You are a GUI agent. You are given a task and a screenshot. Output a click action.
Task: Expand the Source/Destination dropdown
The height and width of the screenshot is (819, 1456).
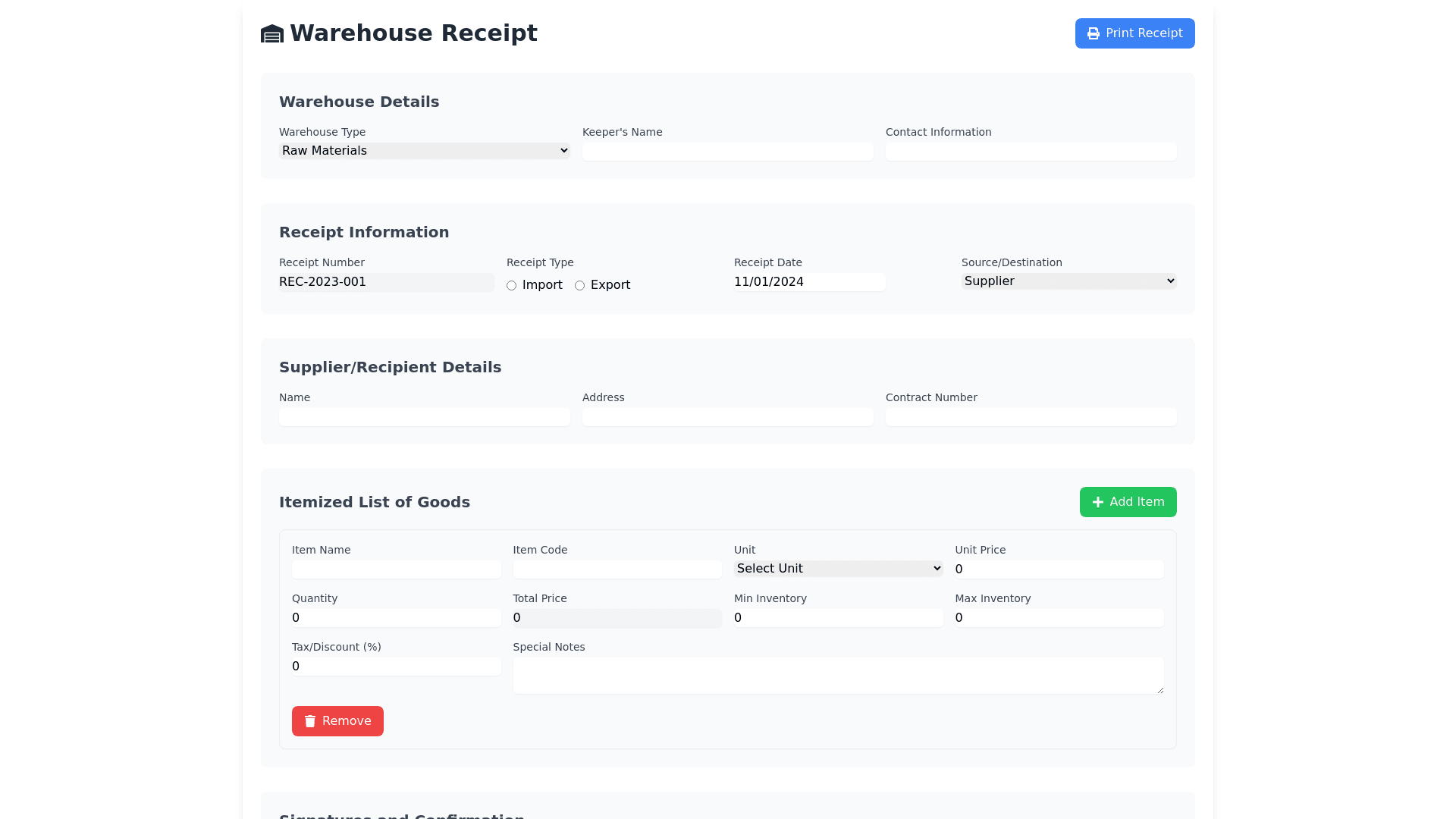pyautogui.click(x=1068, y=281)
